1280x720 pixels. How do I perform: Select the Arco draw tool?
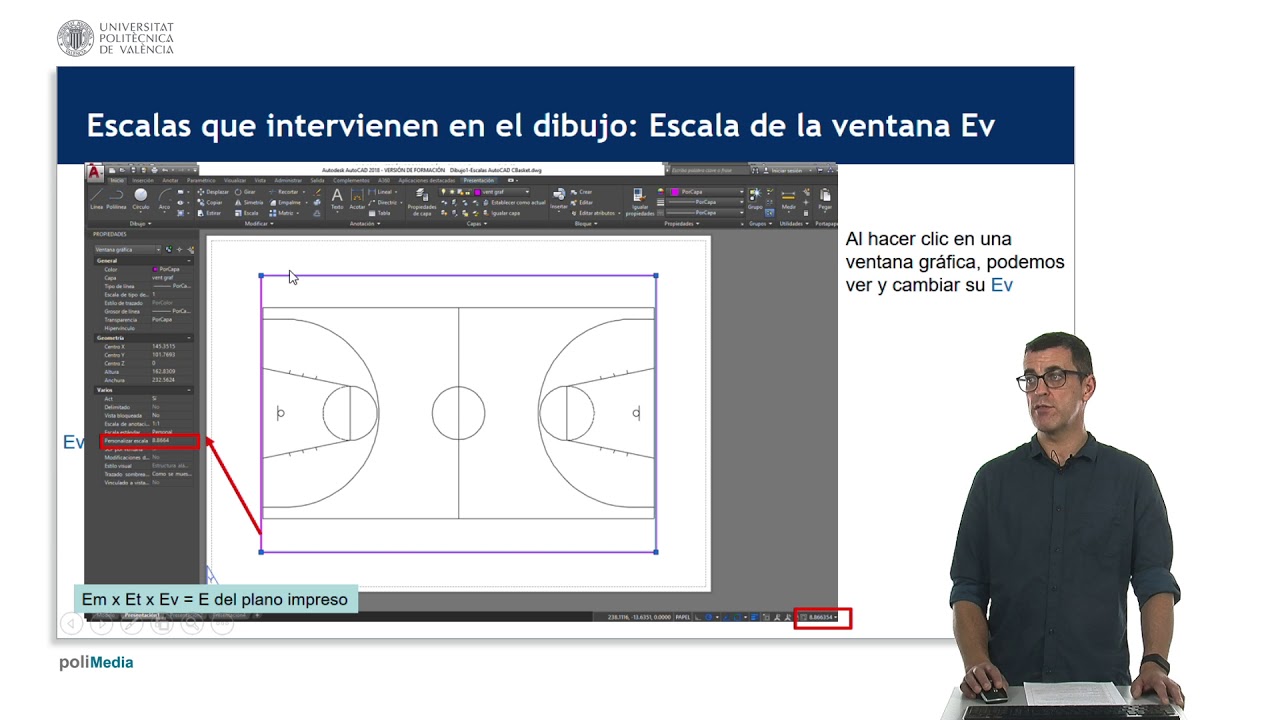(164, 199)
